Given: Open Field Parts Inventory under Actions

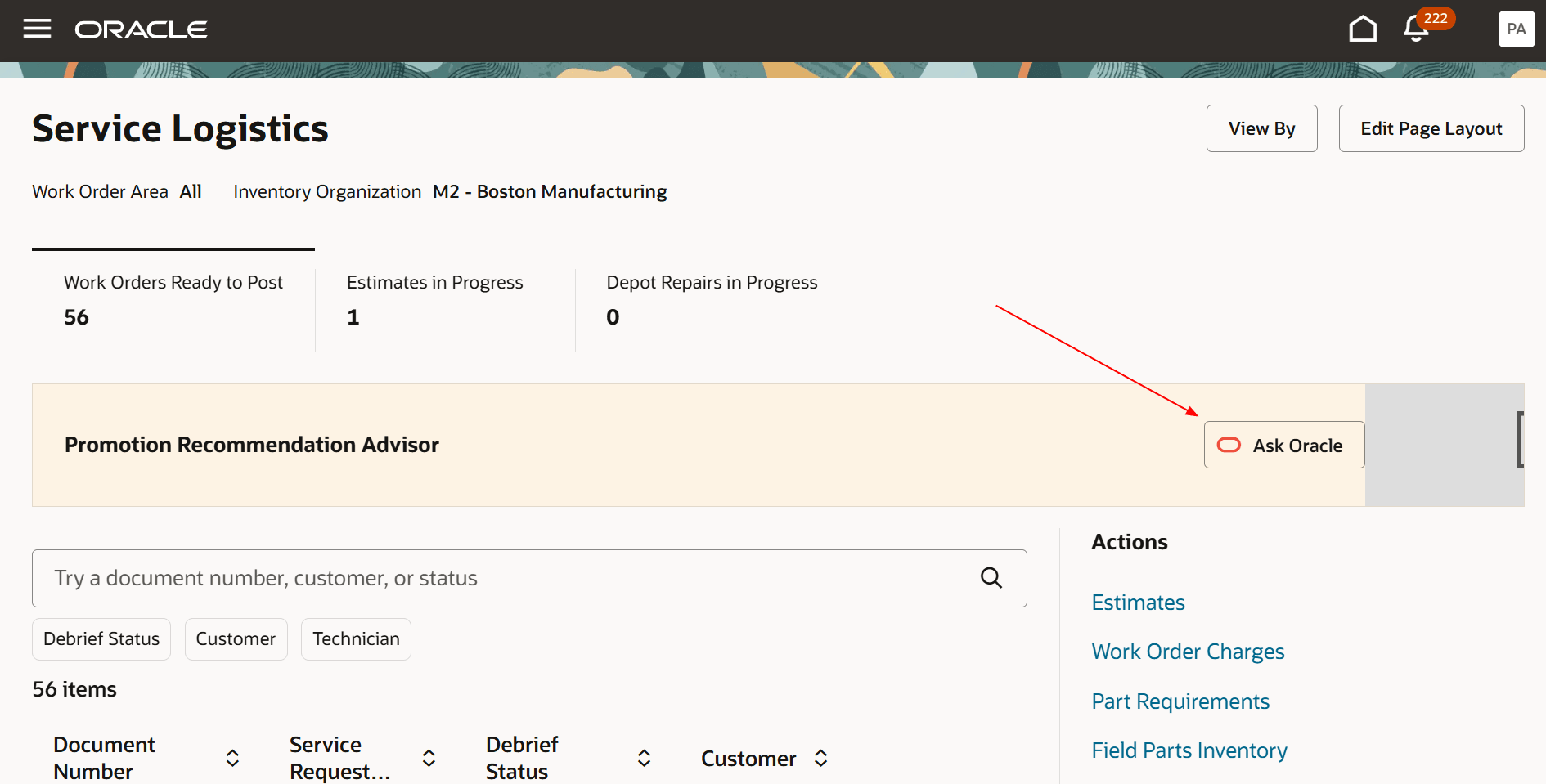Looking at the screenshot, I should tap(1189, 750).
